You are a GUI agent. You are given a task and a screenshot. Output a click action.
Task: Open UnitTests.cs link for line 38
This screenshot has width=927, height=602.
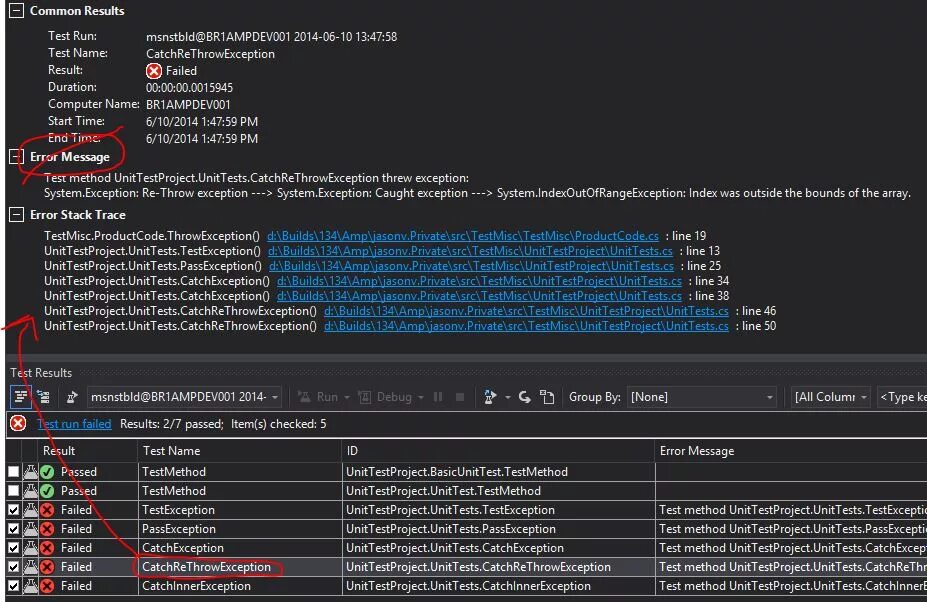(479, 296)
